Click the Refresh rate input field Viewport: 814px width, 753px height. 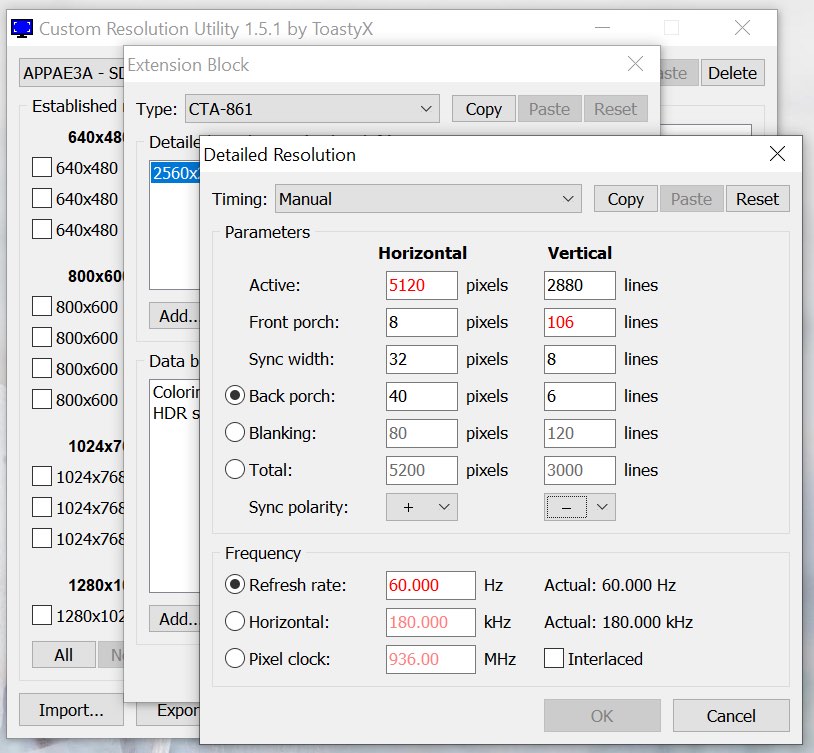coord(430,585)
